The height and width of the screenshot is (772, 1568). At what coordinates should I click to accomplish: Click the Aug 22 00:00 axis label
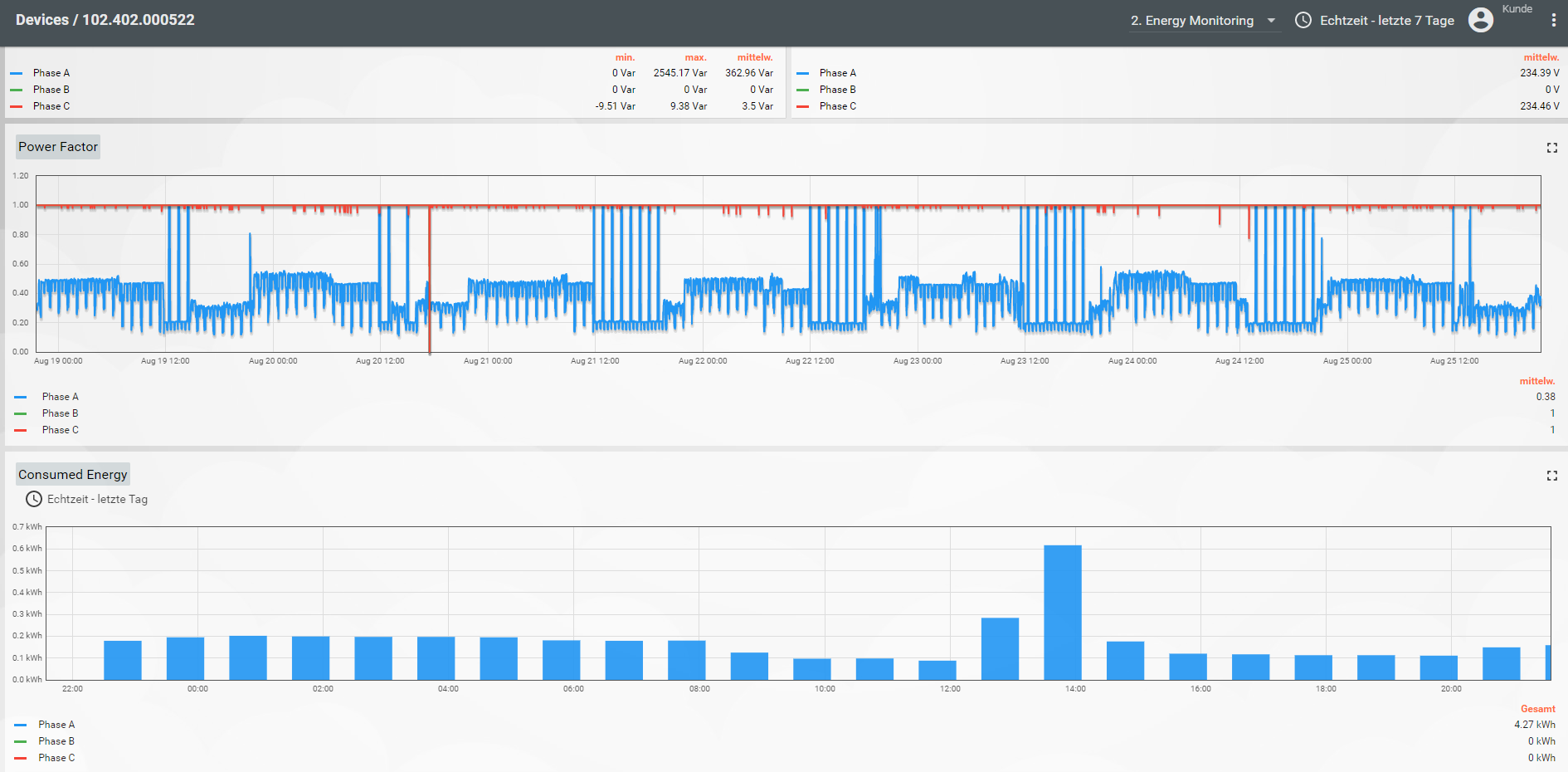pos(703,361)
